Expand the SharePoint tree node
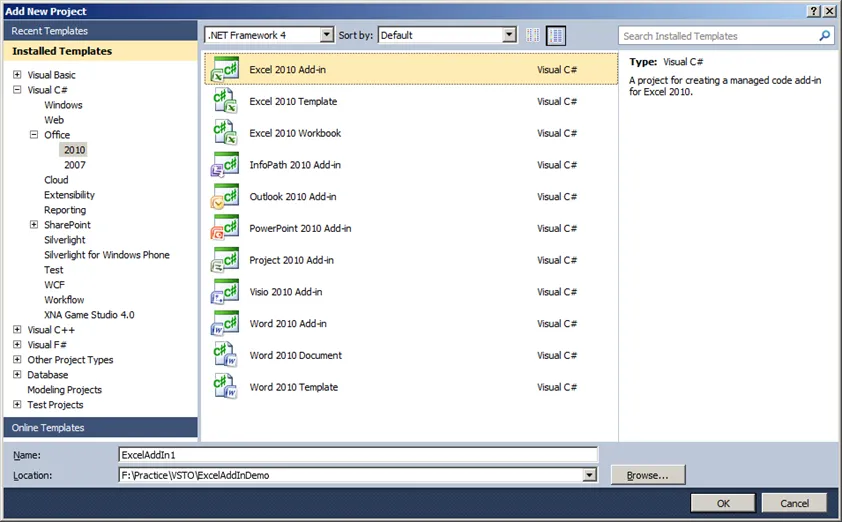Image resolution: width=842 pixels, height=522 pixels. [x=33, y=225]
